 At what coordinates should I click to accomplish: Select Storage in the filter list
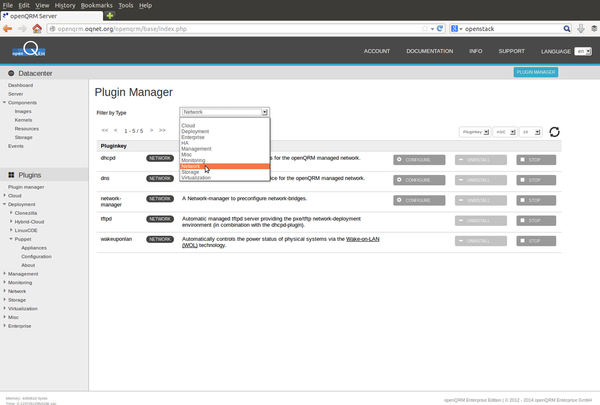click(225, 172)
